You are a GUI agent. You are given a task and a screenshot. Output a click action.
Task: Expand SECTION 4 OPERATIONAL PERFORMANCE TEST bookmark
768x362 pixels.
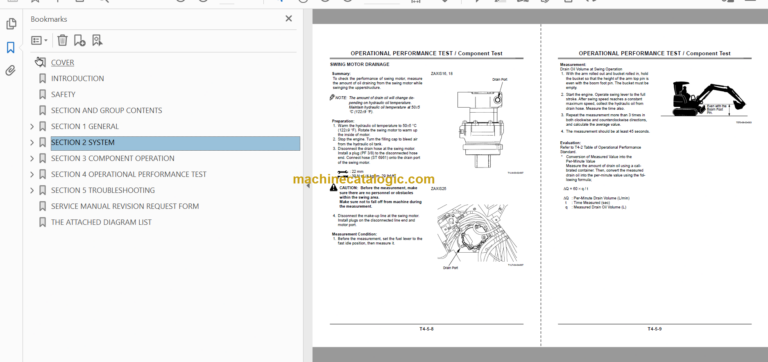32,174
